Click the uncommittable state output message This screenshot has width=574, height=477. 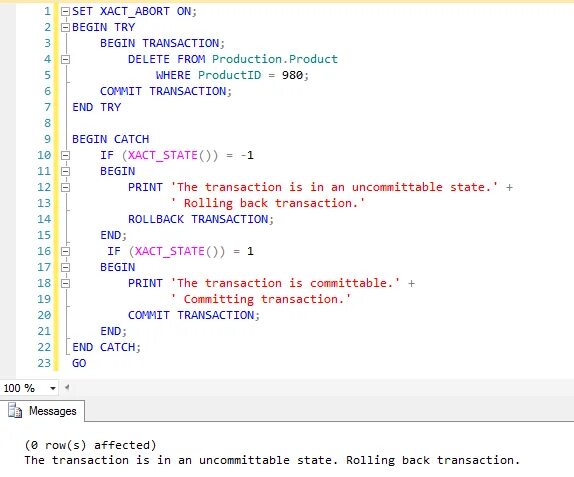tap(272, 460)
